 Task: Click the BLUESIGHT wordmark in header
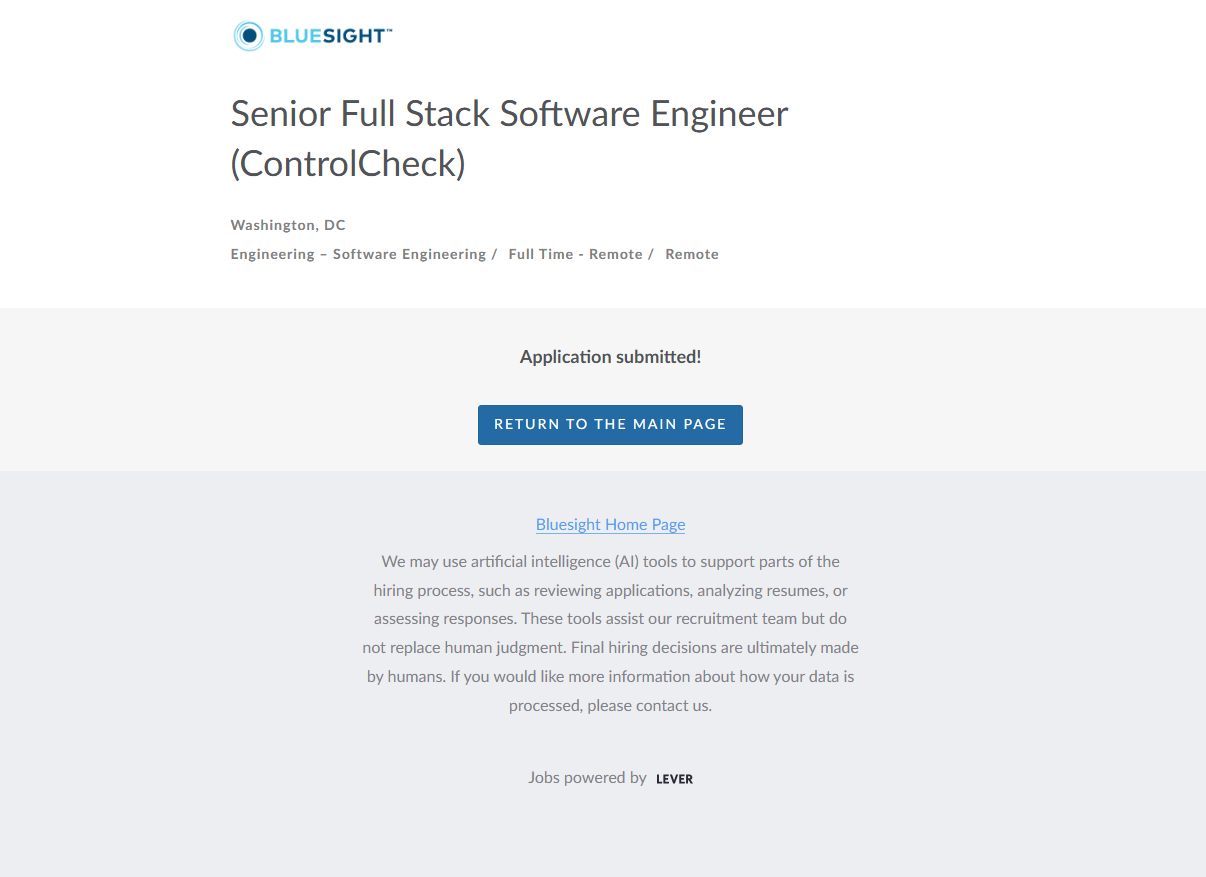pyautogui.click(x=327, y=36)
